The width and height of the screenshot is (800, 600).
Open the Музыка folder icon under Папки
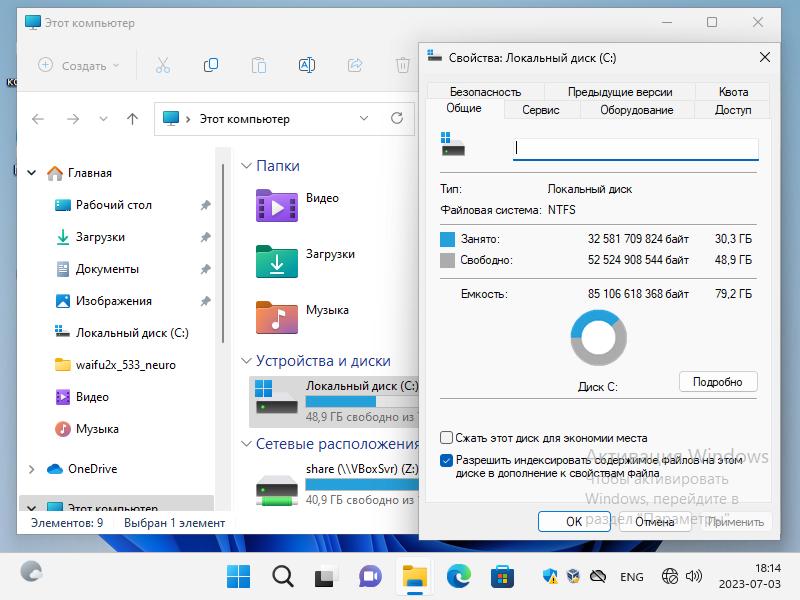coord(277,317)
